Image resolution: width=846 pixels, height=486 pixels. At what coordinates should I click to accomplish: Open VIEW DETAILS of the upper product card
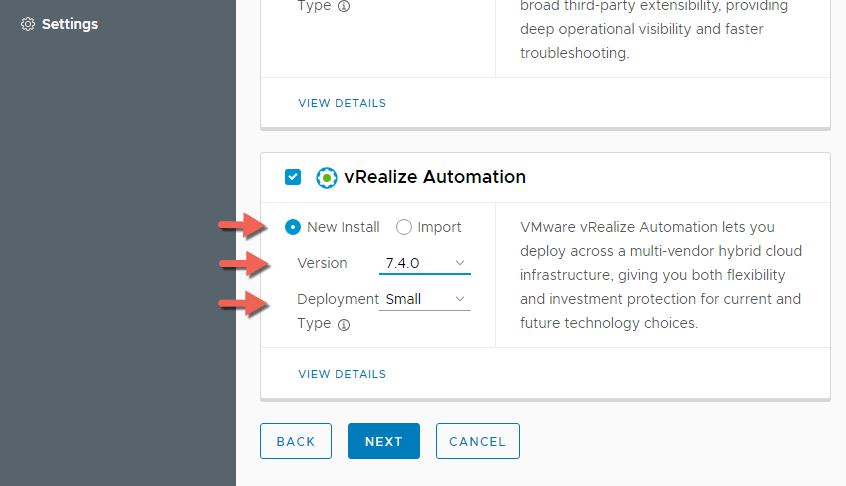coord(342,103)
